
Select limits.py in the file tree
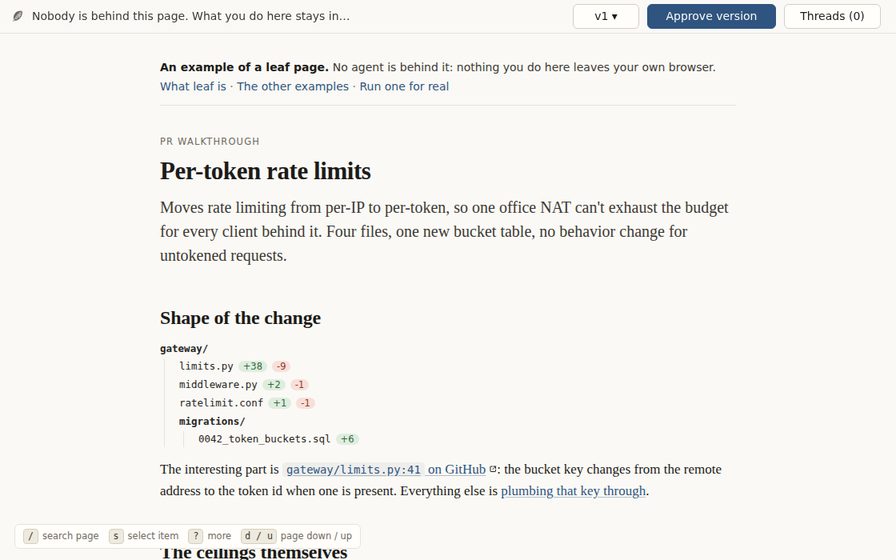click(x=206, y=366)
